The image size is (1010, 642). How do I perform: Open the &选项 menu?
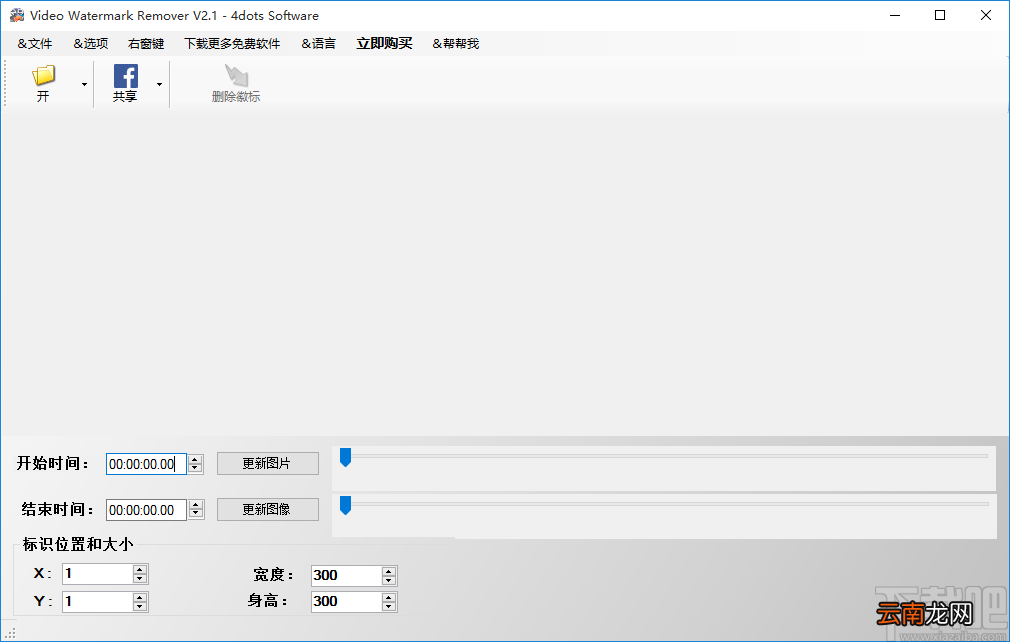coord(91,44)
